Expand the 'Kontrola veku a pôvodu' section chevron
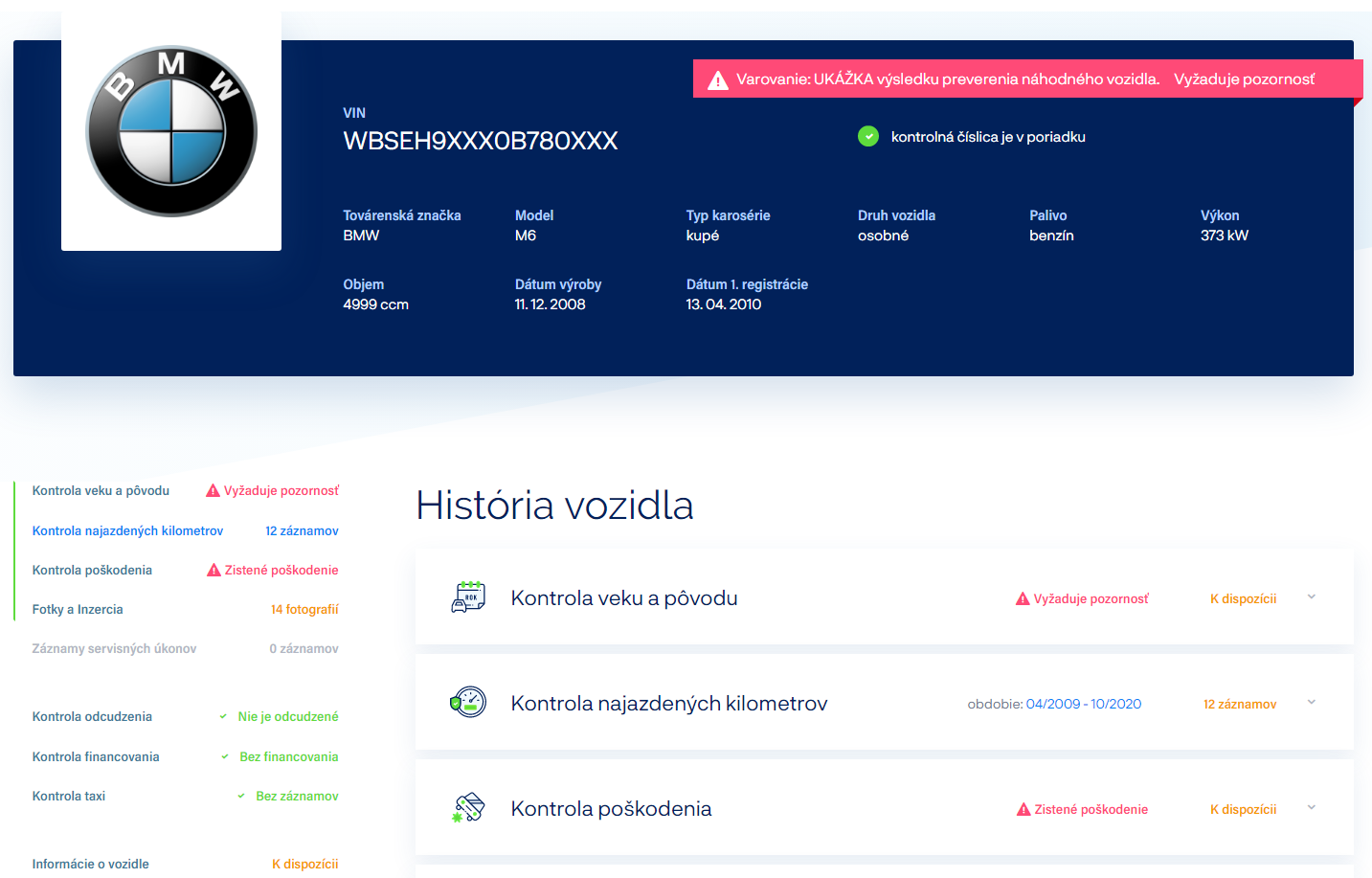The width and height of the screenshot is (1372, 878). [x=1311, y=597]
